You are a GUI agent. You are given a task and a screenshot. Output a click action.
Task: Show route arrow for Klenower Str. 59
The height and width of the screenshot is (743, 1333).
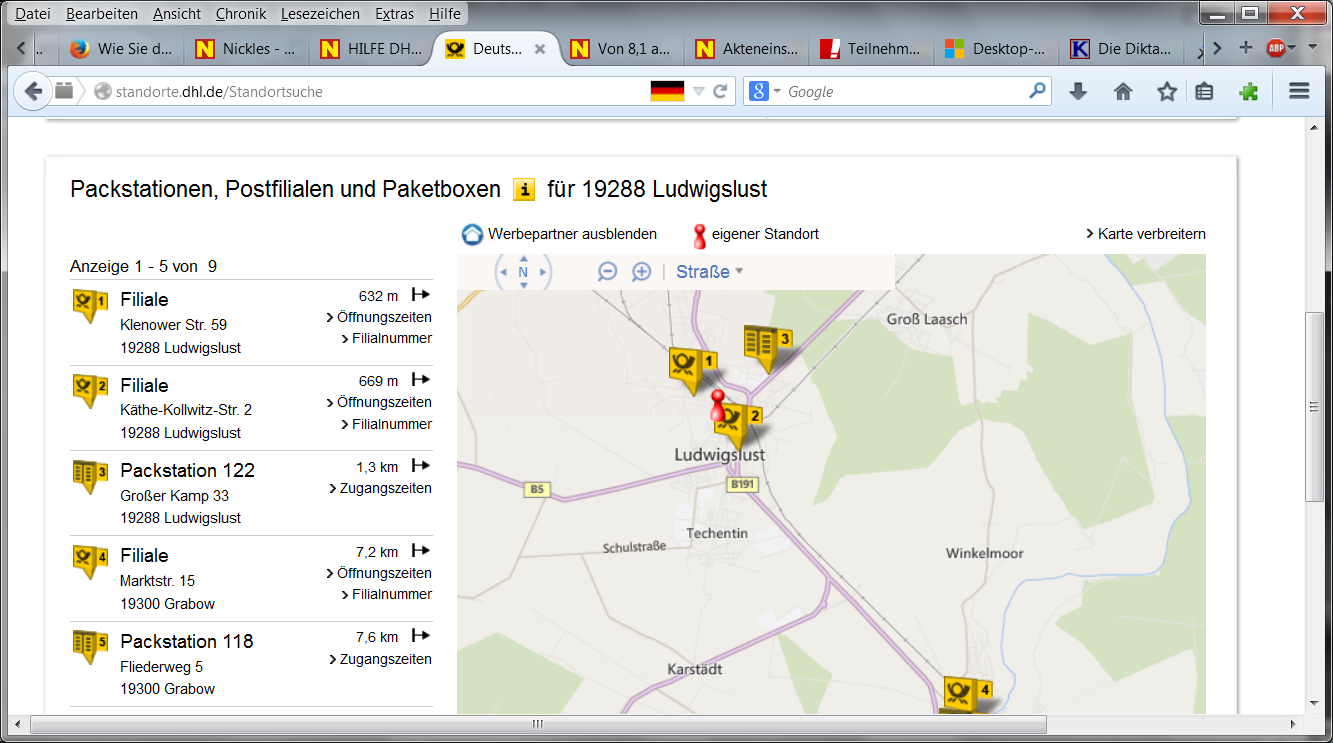pos(421,295)
